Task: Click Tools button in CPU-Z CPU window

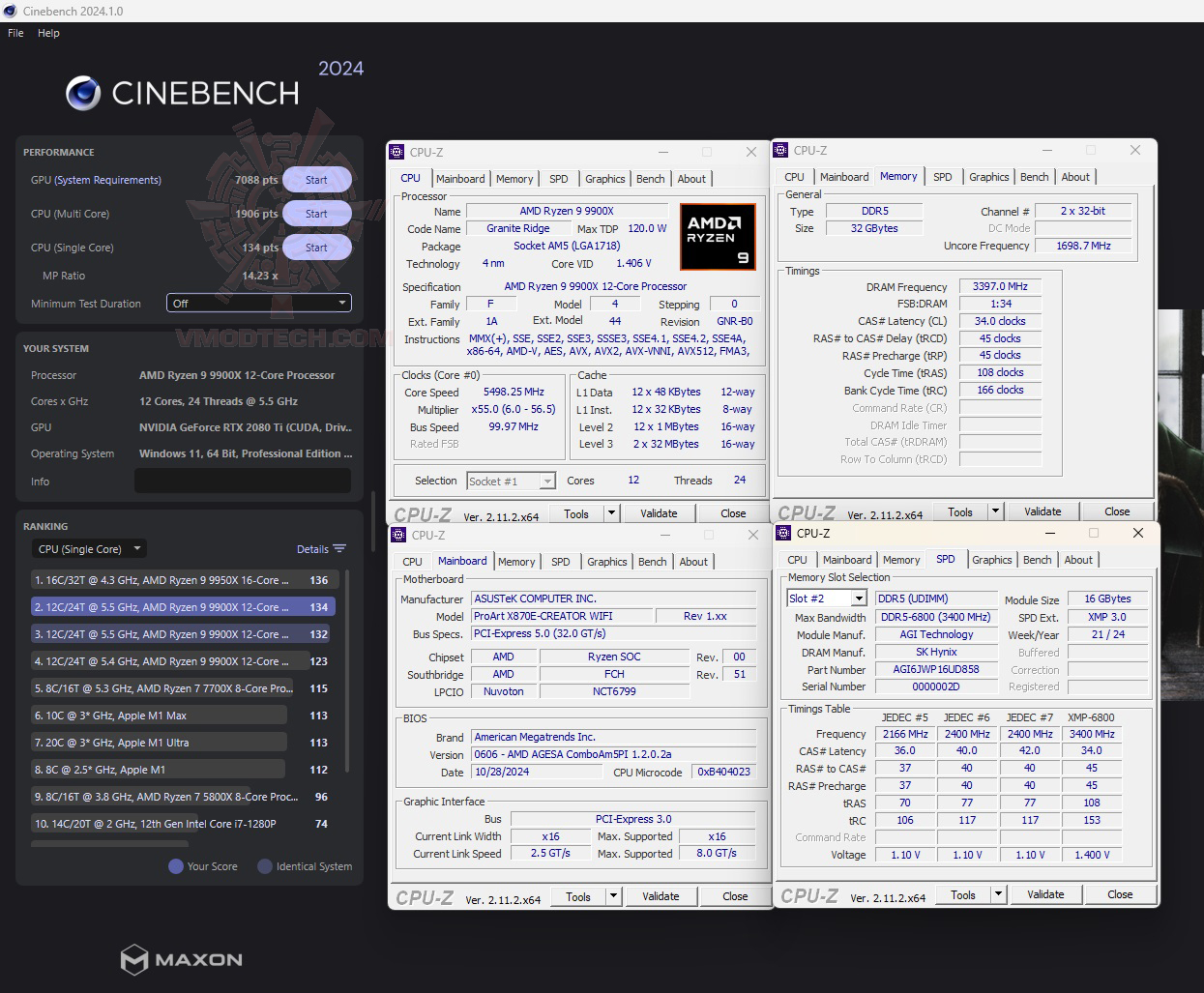Action: [576, 513]
